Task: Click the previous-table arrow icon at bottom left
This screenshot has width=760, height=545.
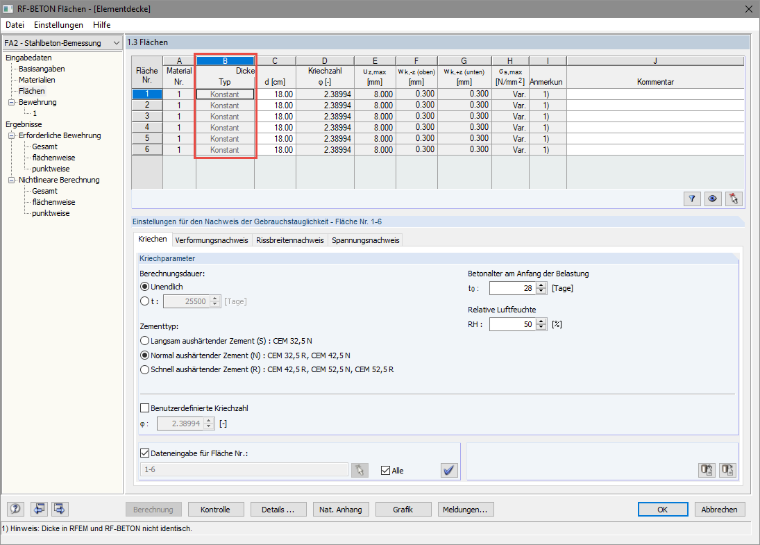Action: tap(39, 509)
